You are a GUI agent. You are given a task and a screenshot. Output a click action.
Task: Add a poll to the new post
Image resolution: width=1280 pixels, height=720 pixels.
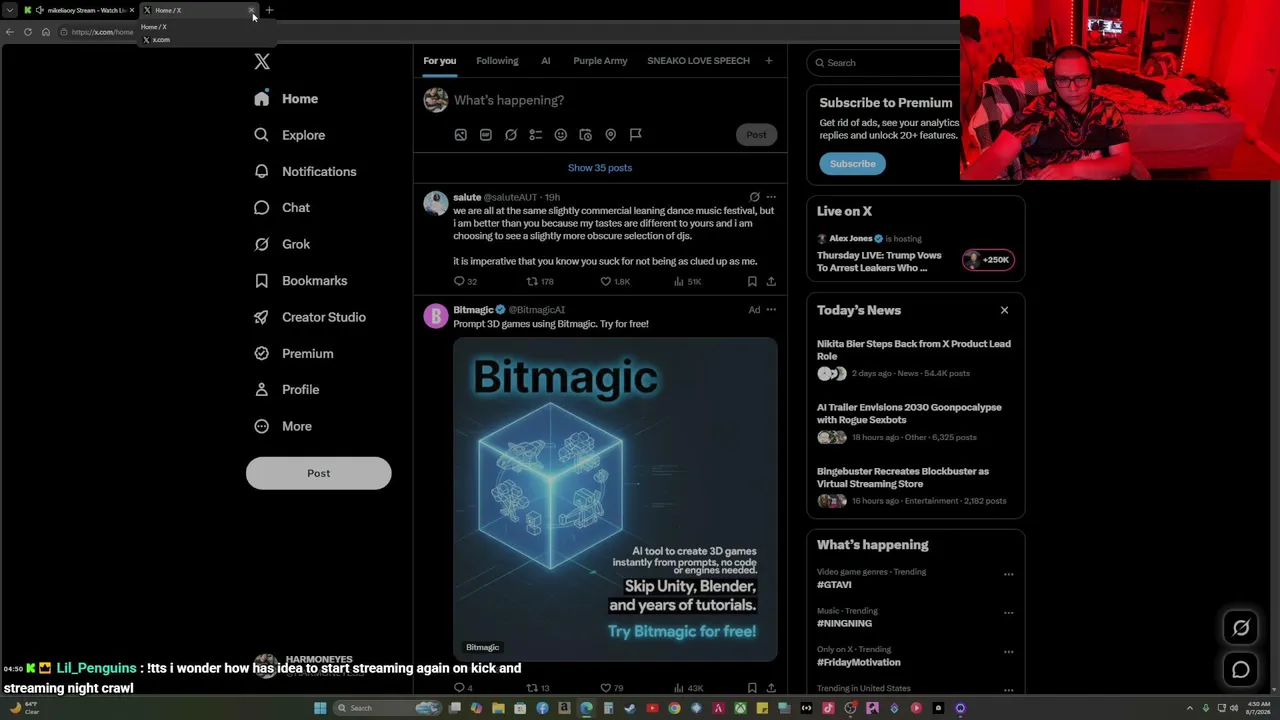pyautogui.click(x=535, y=135)
